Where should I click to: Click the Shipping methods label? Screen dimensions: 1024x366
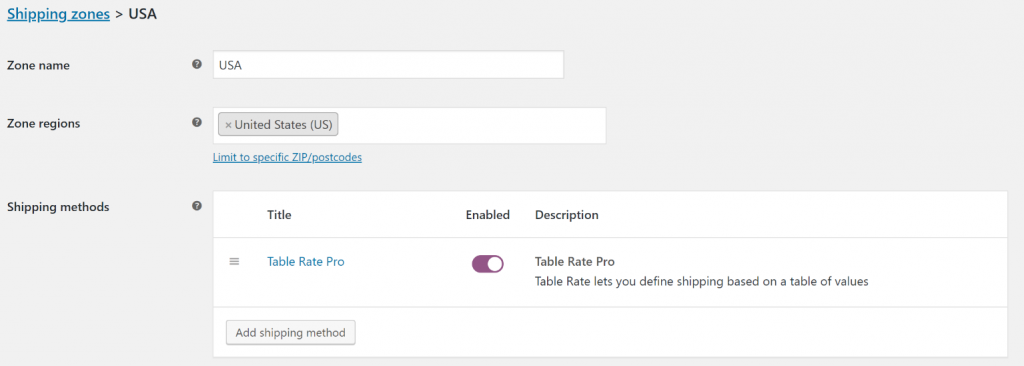click(58, 207)
